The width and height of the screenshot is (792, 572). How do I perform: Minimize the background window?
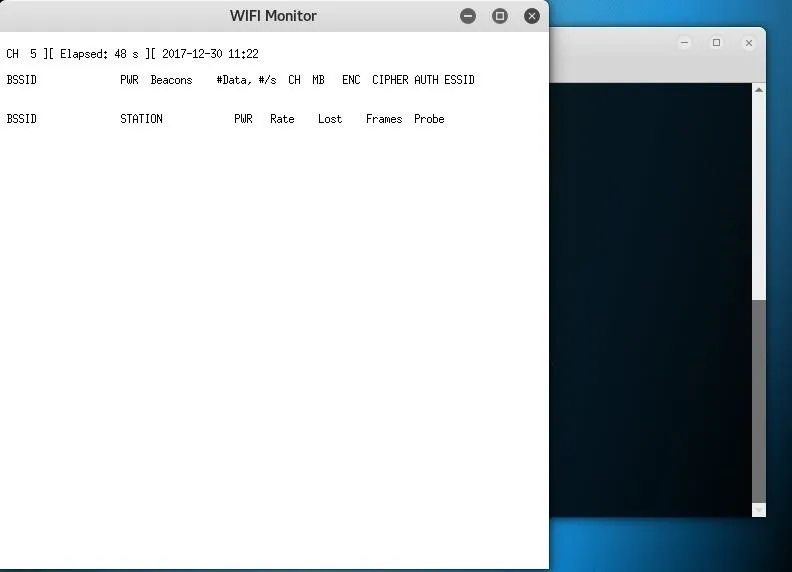pyautogui.click(x=684, y=43)
